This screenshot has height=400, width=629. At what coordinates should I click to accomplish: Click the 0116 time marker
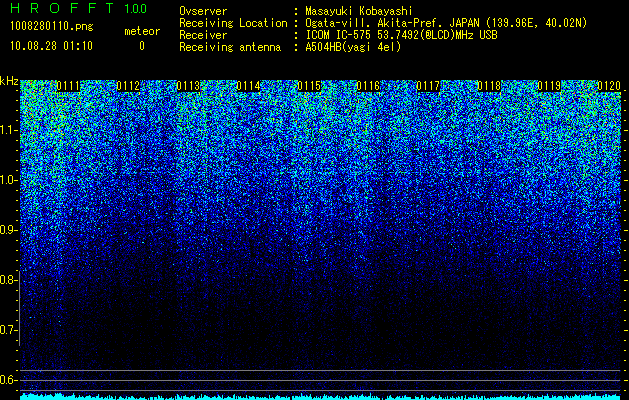pyautogui.click(x=368, y=86)
